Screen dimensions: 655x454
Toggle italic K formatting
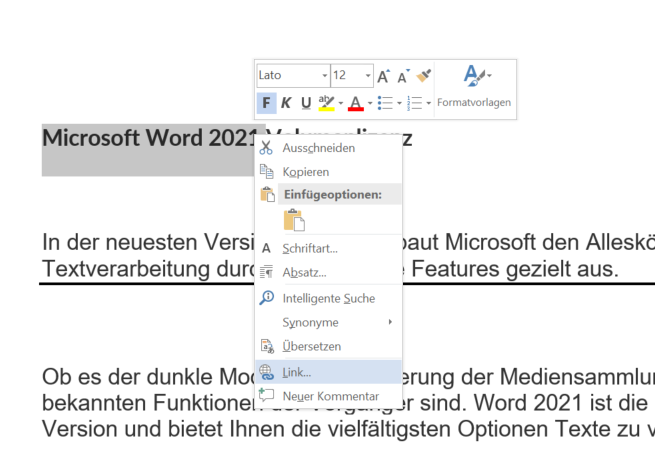click(x=286, y=103)
